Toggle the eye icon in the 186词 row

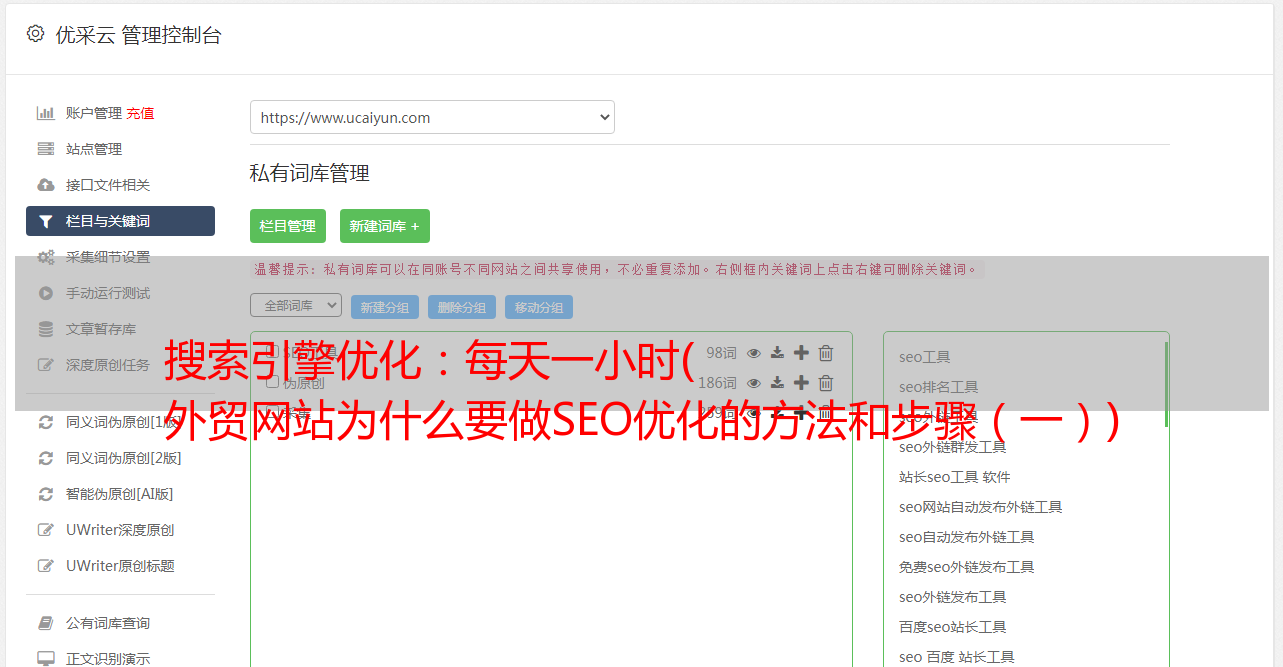pyautogui.click(x=754, y=383)
